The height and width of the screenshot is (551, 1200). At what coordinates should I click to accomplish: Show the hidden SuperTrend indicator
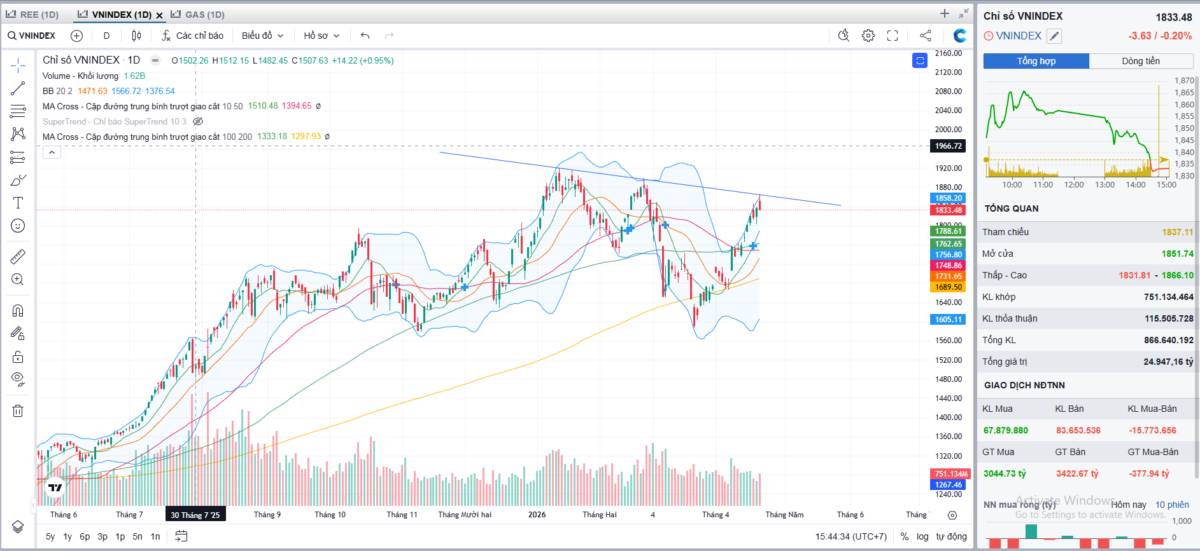[197, 121]
